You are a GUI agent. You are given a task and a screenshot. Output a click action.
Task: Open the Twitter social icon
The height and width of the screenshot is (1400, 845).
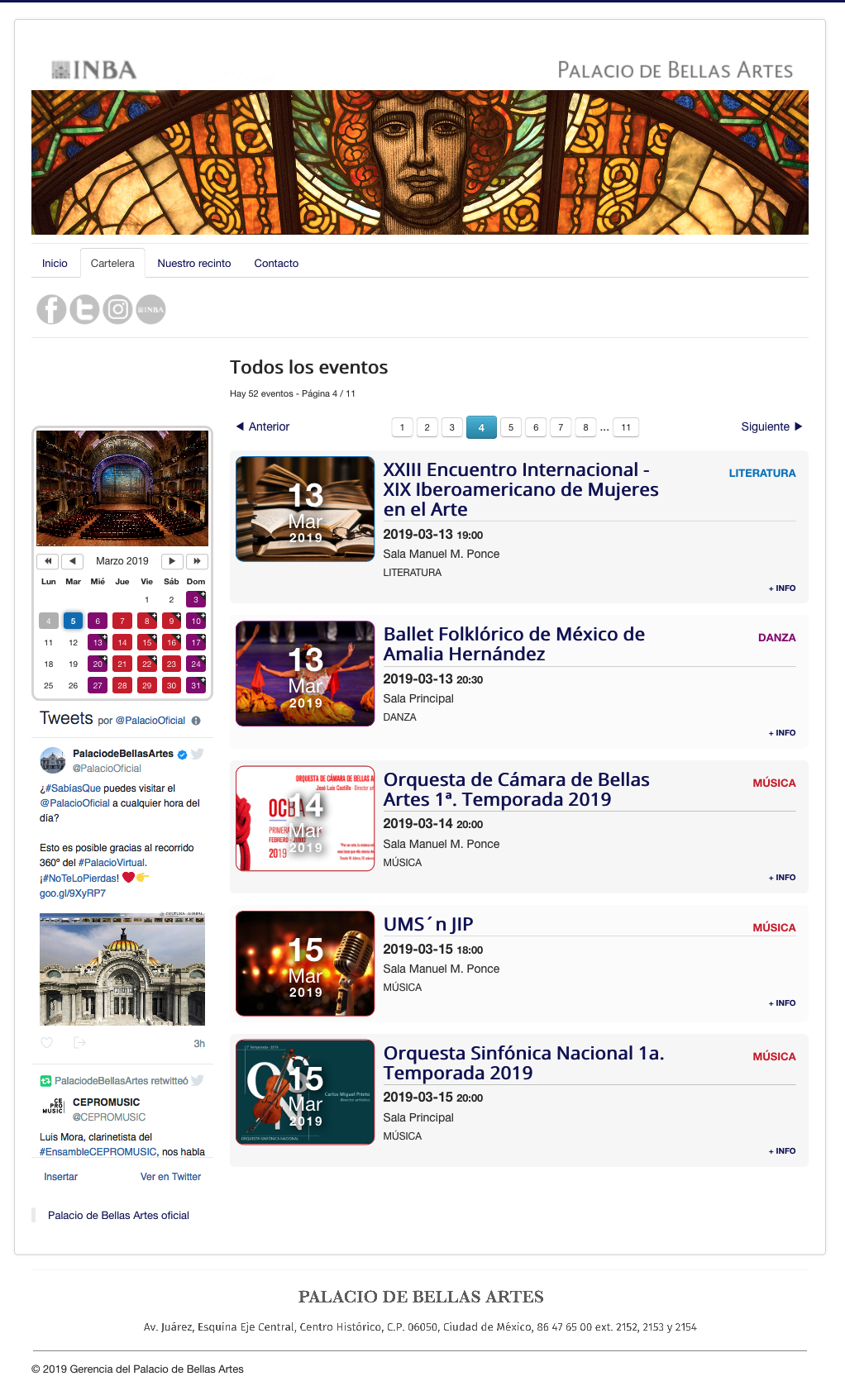coord(84,310)
